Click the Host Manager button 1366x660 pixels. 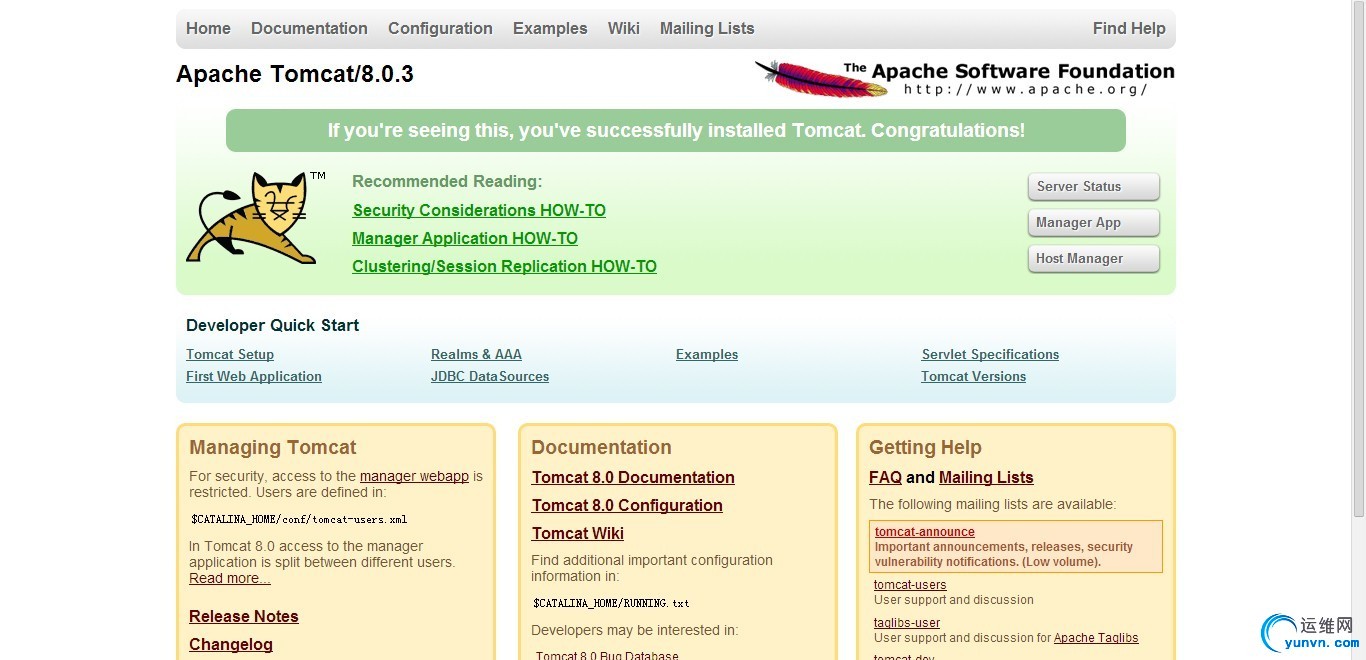coord(1094,259)
